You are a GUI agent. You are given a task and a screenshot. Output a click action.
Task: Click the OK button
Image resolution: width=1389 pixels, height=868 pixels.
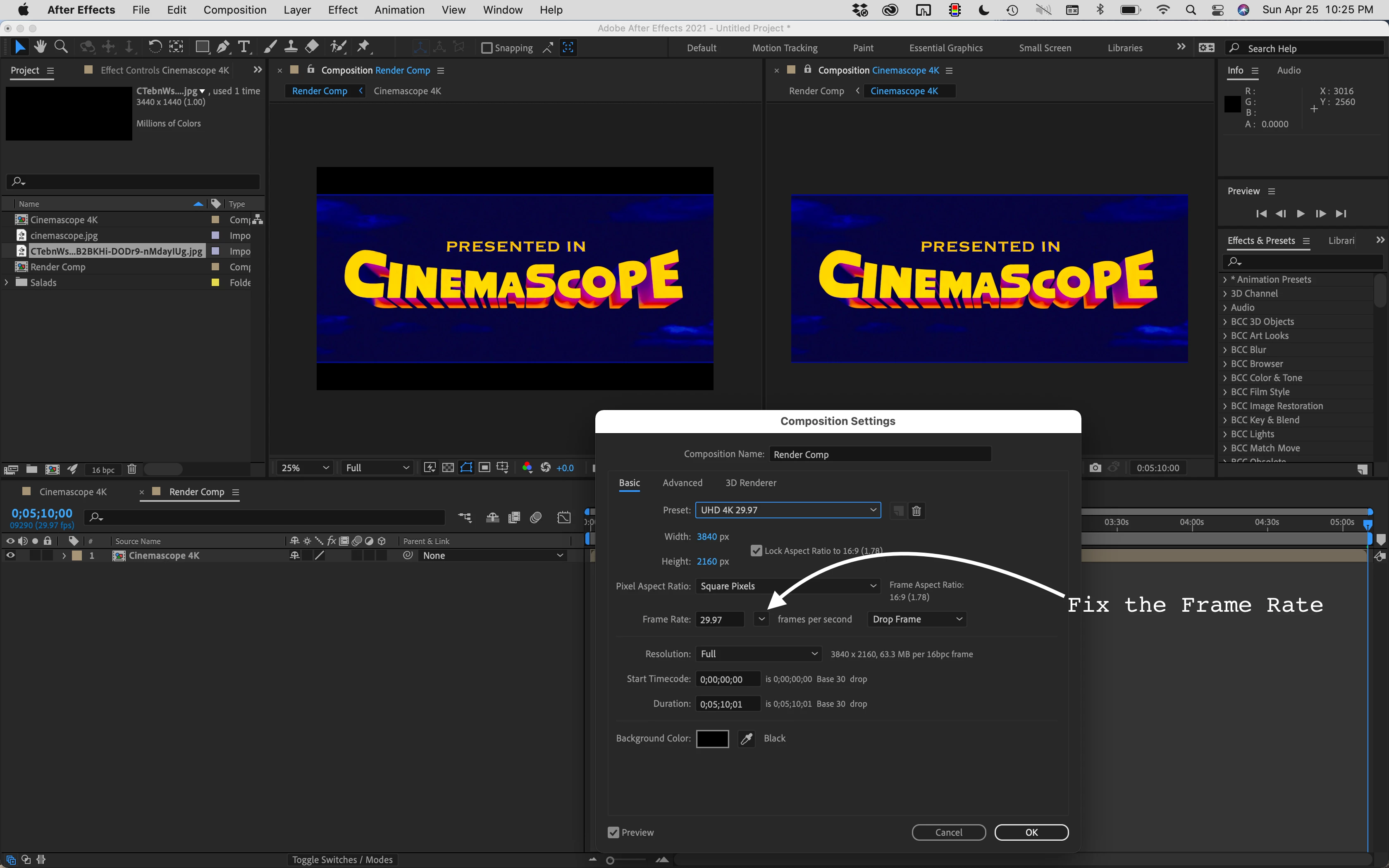pos(1031,832)
